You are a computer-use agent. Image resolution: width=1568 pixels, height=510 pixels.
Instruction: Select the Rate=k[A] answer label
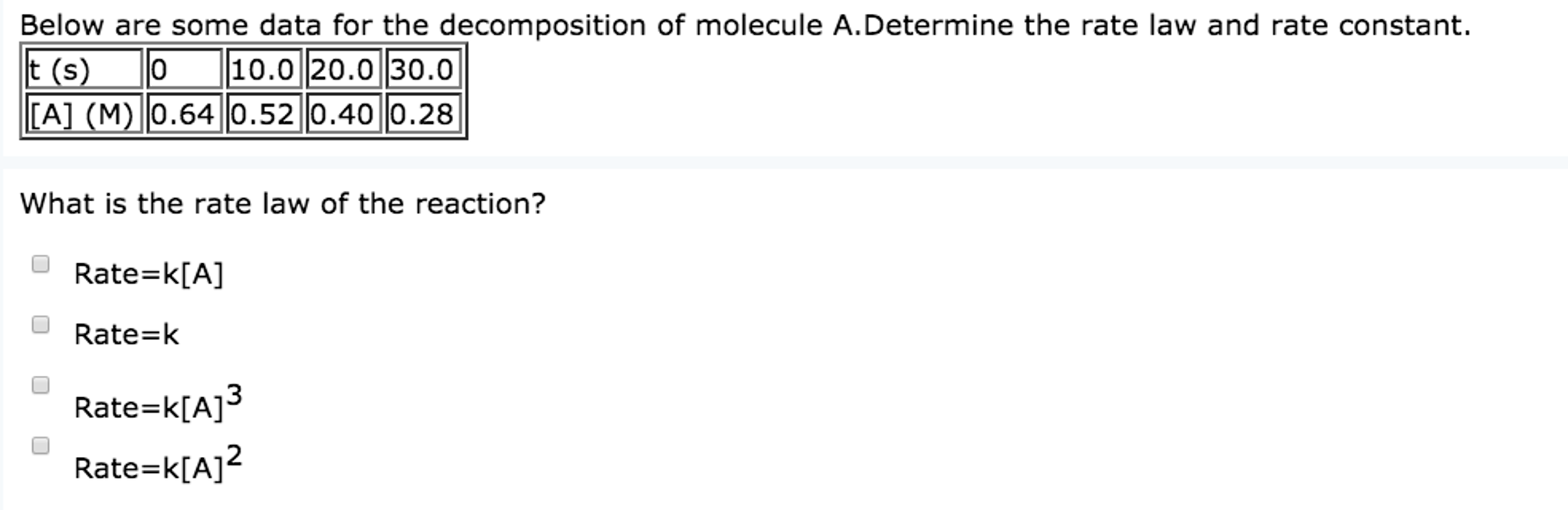point(148,273)
